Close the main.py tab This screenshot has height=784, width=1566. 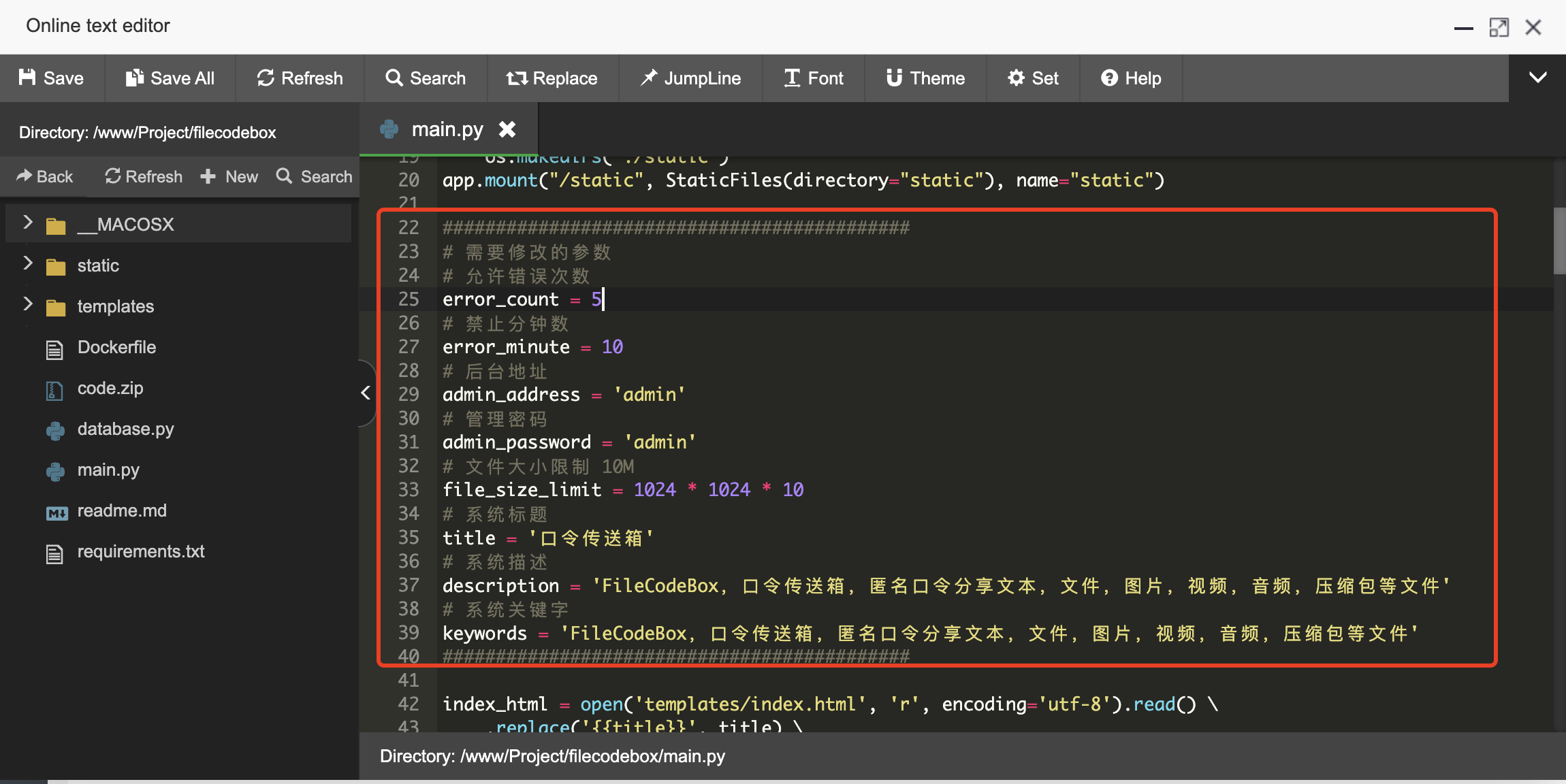pyautogui.click(x=507, y=129)
